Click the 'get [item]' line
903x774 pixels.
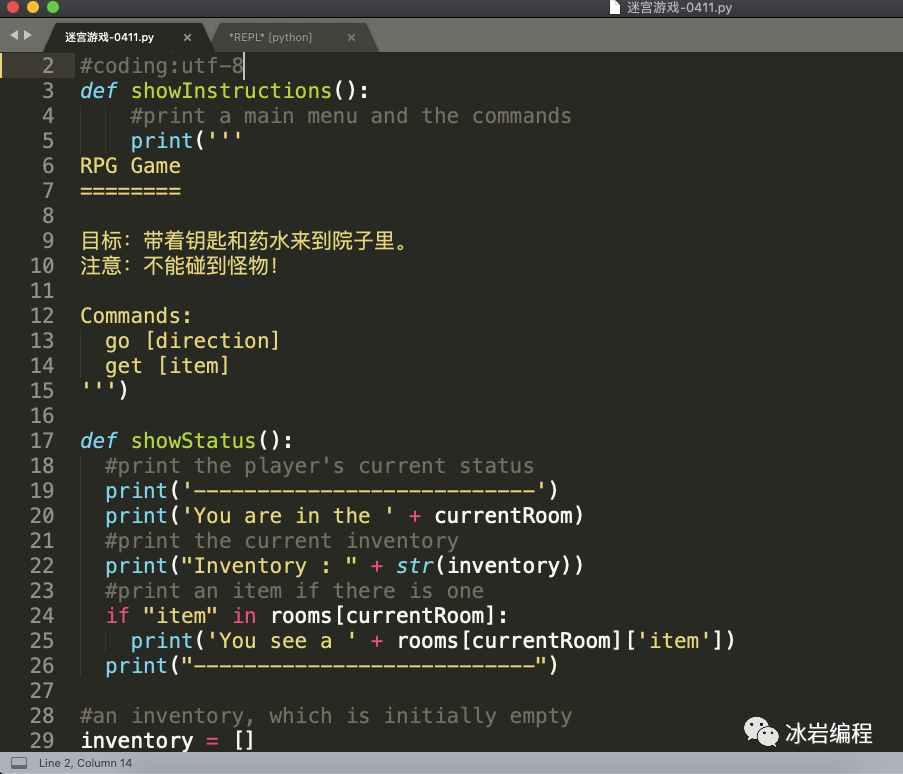click(x=167, y=366)
